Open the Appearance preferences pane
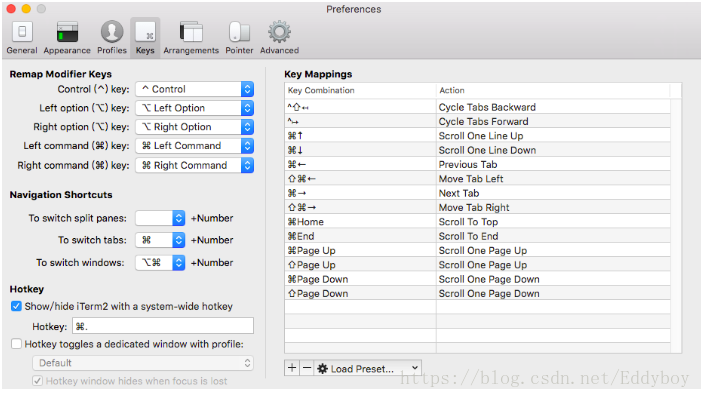The width and height of the screenshot is (701, 398). coord(67,38)
